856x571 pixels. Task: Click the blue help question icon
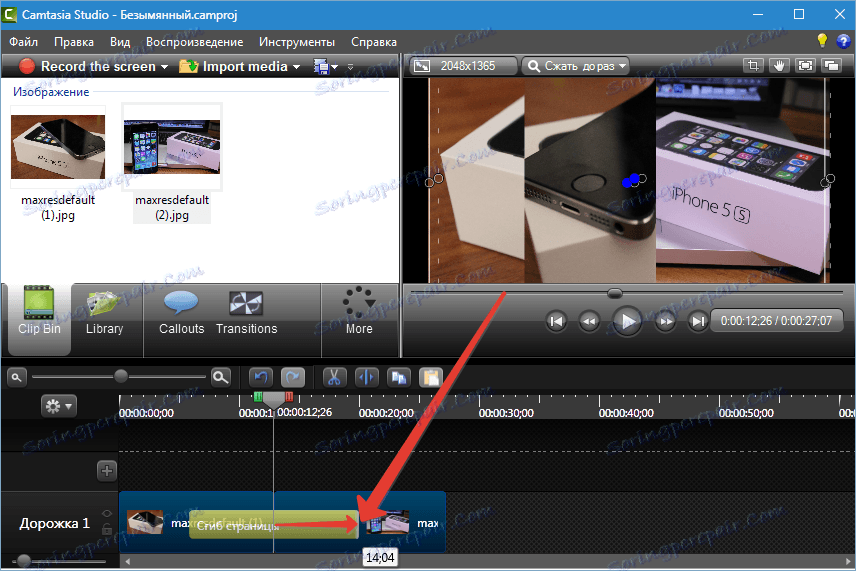tap(843, 41)
